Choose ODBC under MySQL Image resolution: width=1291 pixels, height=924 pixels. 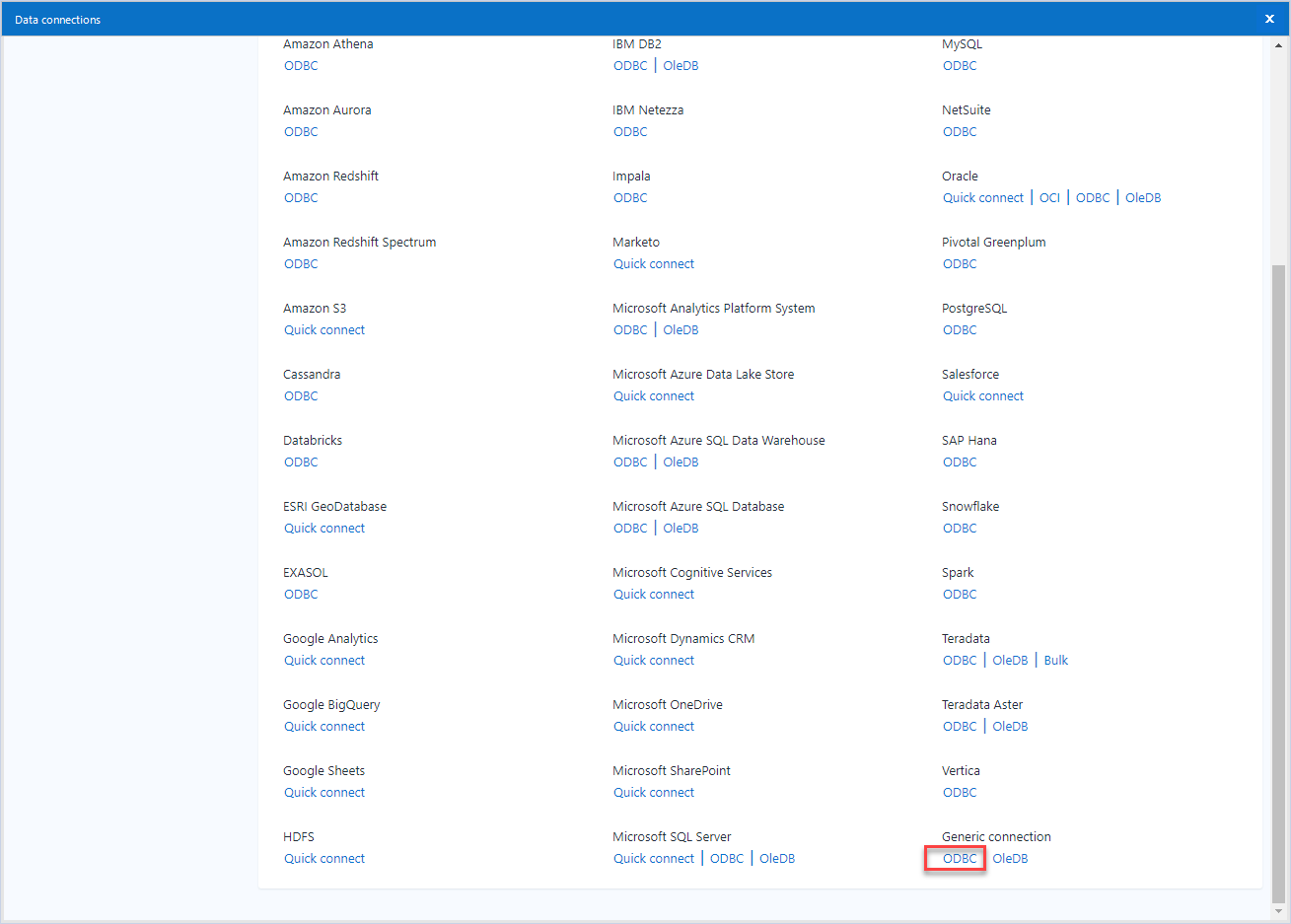point(960,65)
